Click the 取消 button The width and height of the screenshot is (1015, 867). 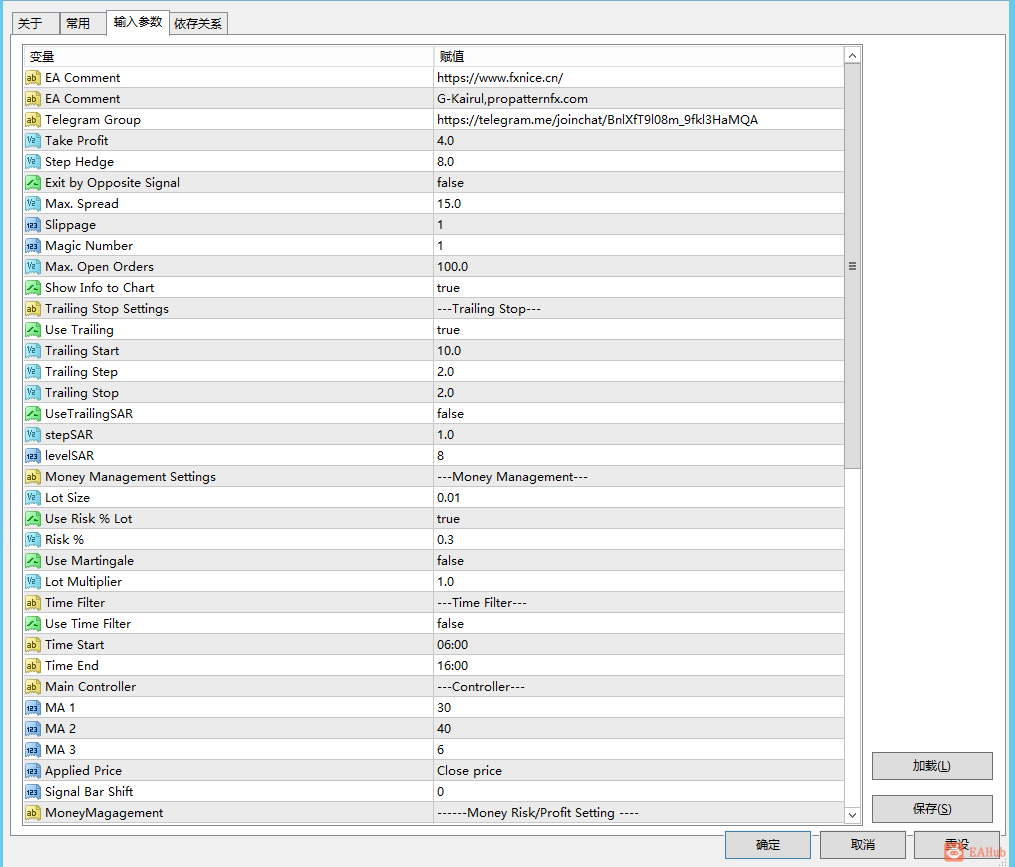[x=862, y=845]
